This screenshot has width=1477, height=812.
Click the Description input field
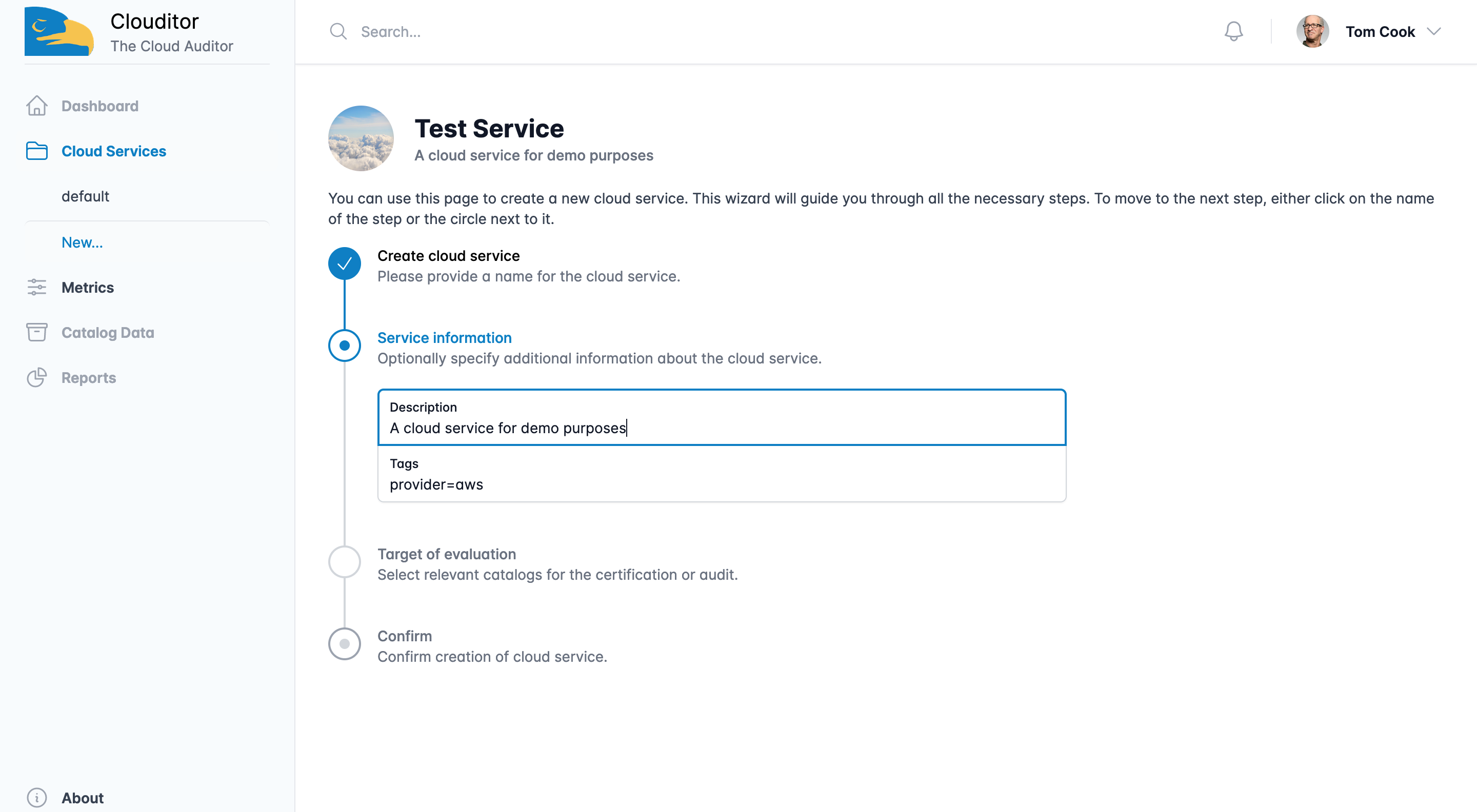coord(722,417)
